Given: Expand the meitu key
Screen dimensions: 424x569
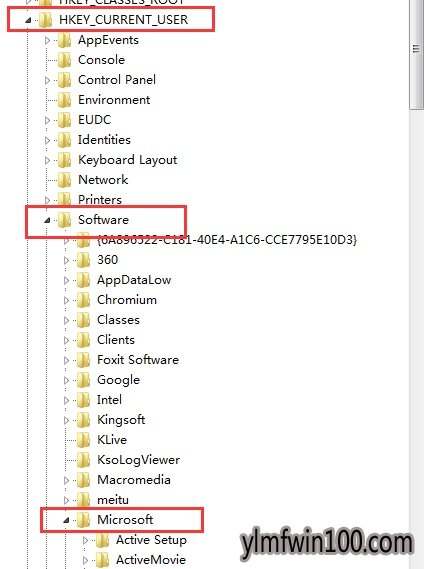Looking at the screenshot, I should (66, 500).
